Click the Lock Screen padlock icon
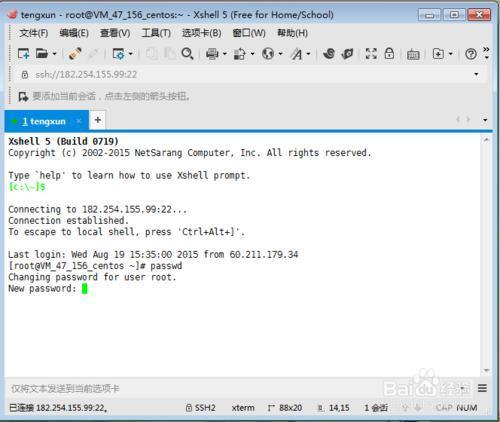The height and width of the screenshot is (422, 500). click(389, 53)
